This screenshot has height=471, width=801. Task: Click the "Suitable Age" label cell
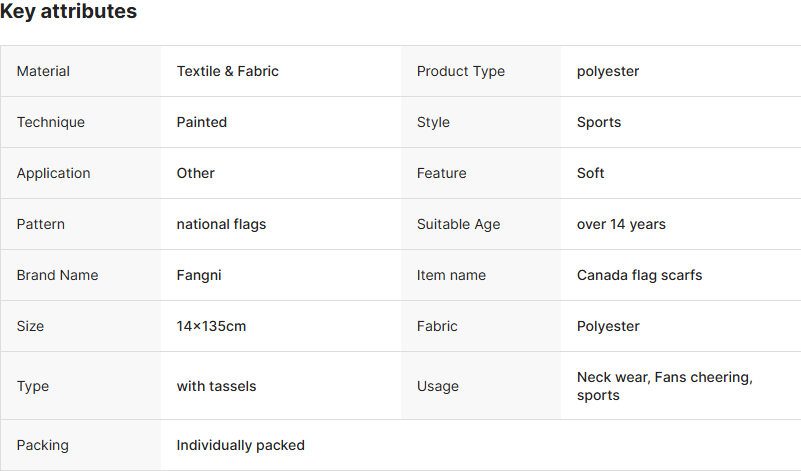458,224
